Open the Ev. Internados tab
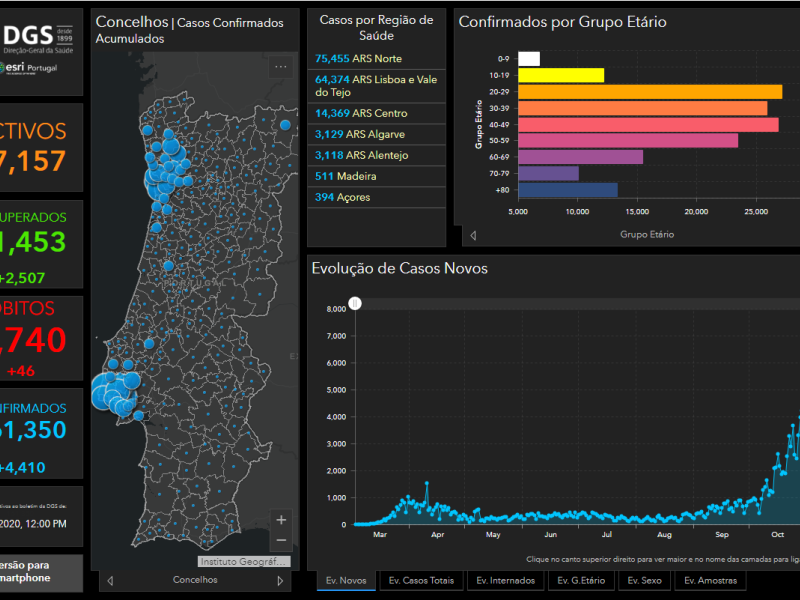The width and height of the screenshot is (800, 600). click(x=505, y=581)
